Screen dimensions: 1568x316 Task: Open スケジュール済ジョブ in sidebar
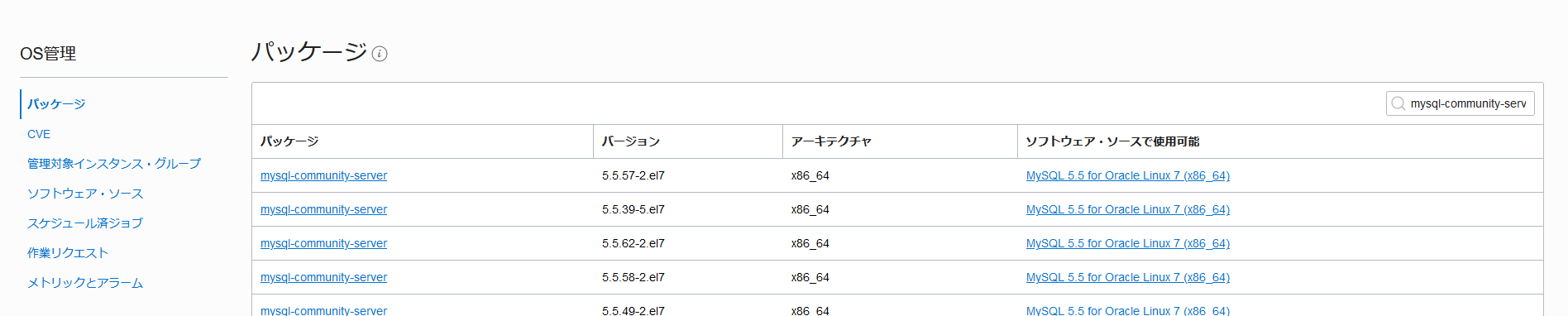click(85, 223)
